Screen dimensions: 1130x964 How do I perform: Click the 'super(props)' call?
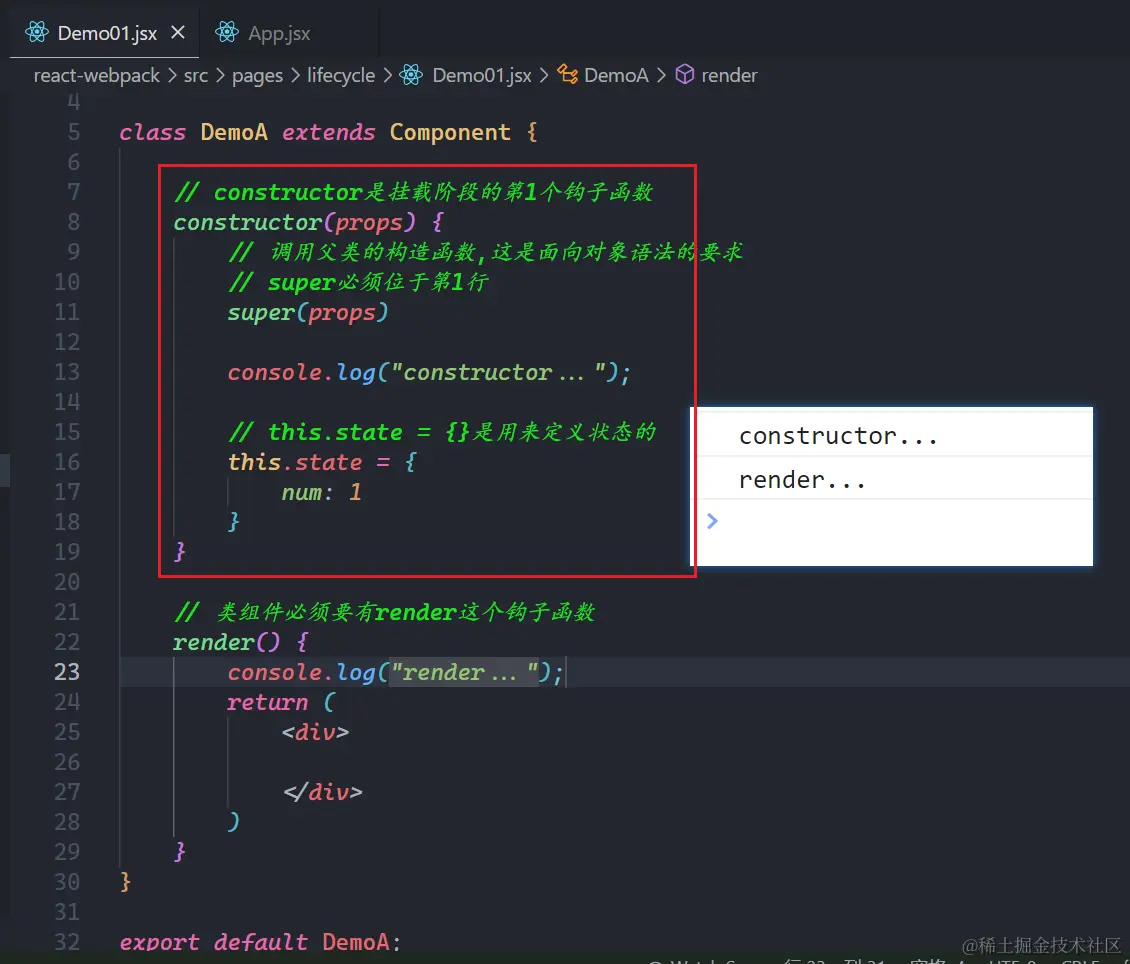tap(308, 313)
